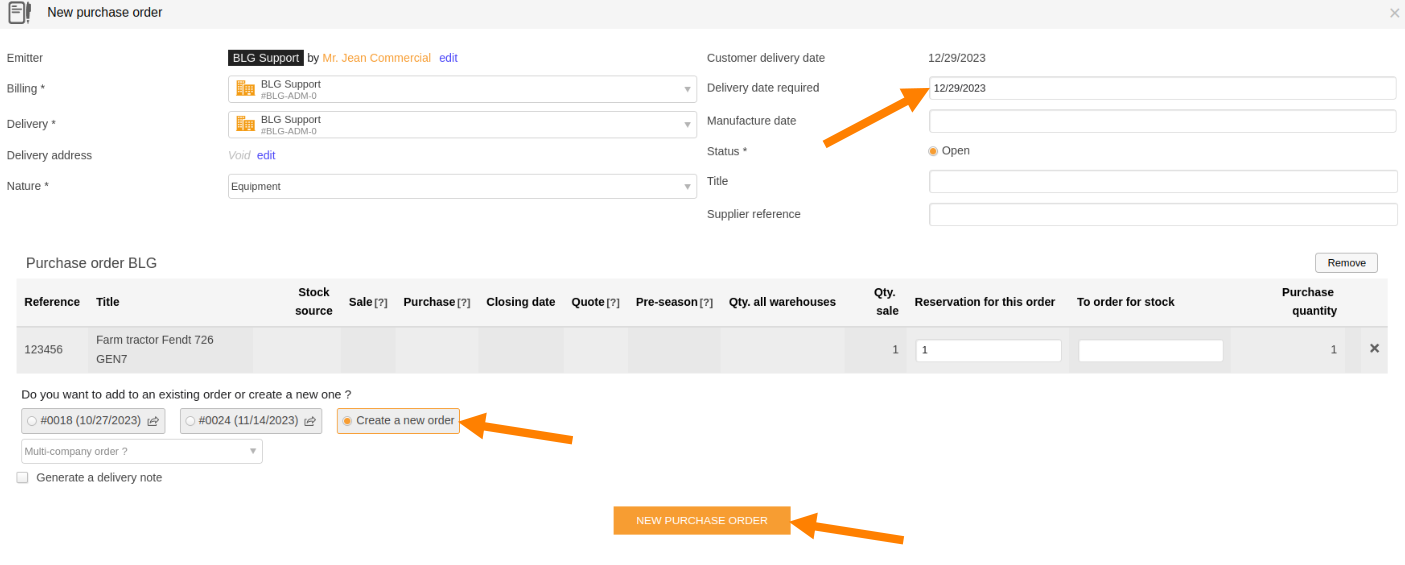Edit the emitter via edit link
1405x565 pixels.
(x=448, y=58)
